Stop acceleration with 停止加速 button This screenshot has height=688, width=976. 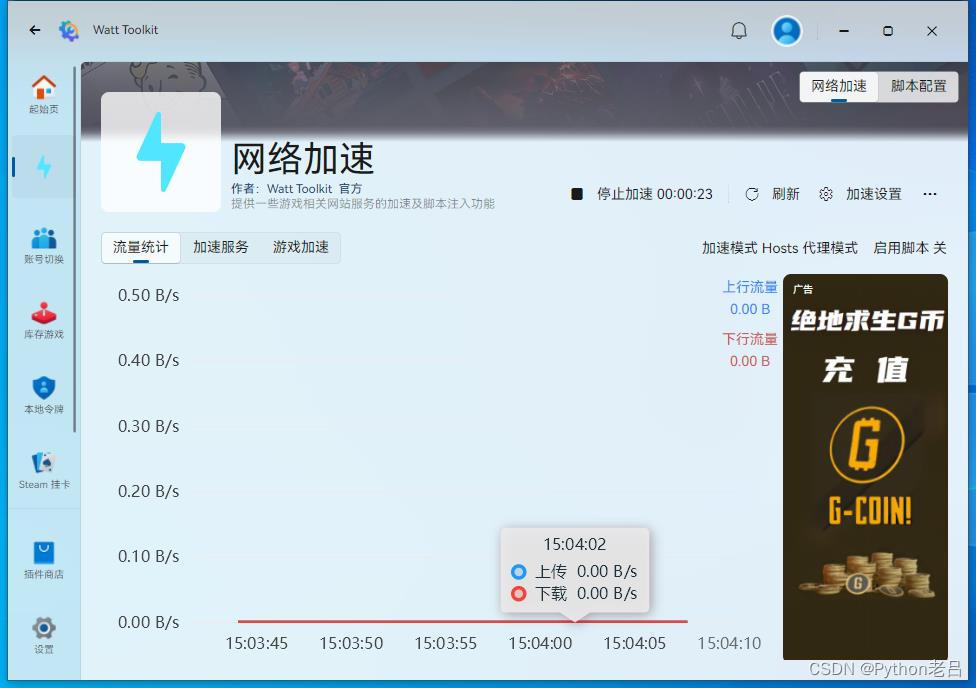642,194
